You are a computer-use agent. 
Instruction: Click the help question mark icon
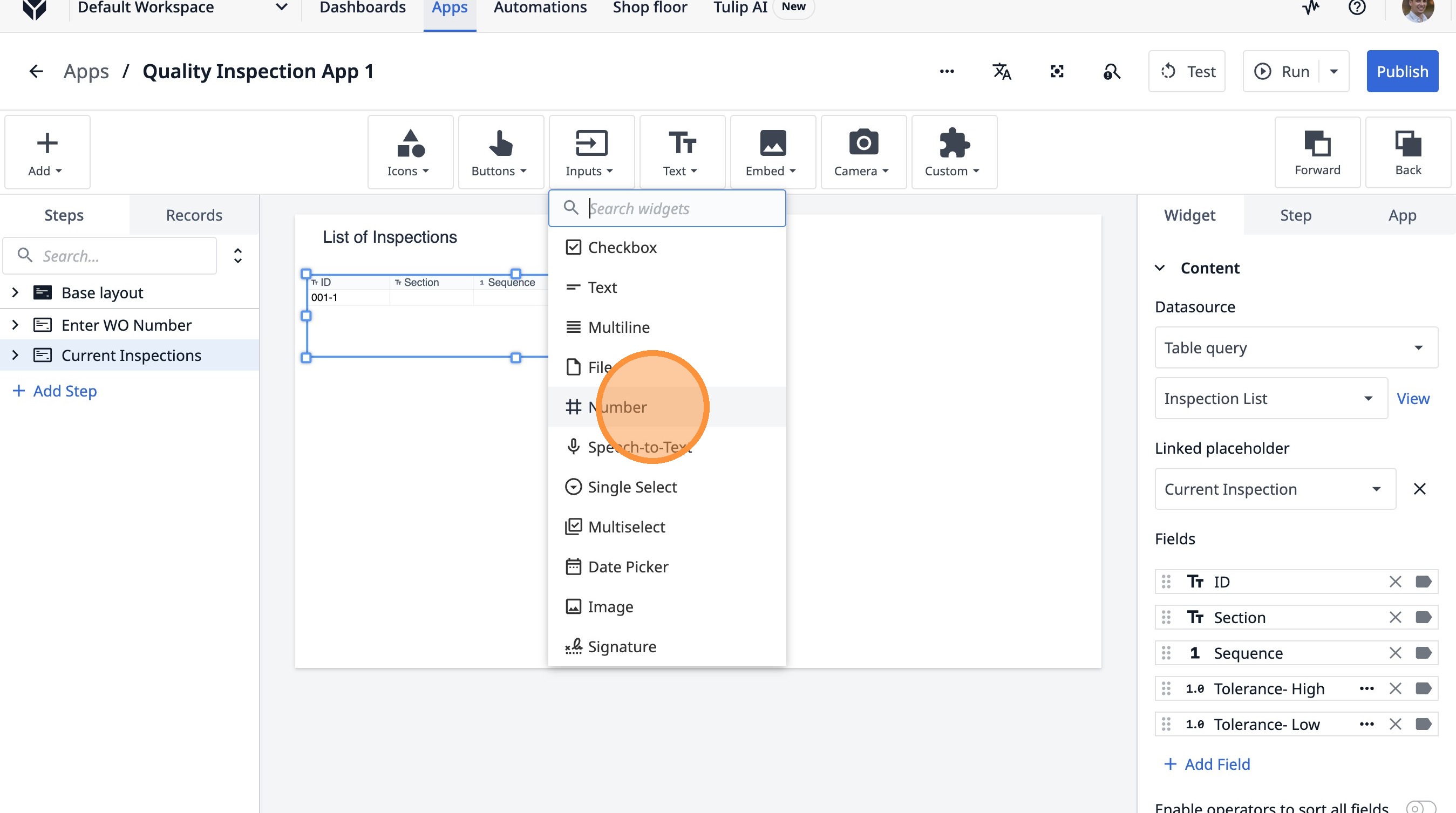point(1356,8)
